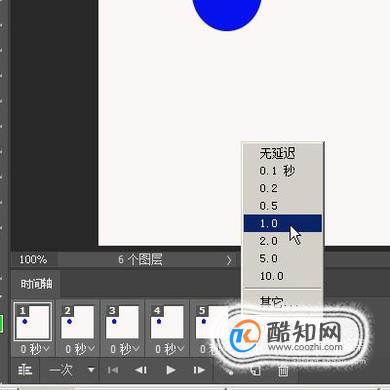
Task: Switch to the 时间轴 tab
Action: coord(36,284)
